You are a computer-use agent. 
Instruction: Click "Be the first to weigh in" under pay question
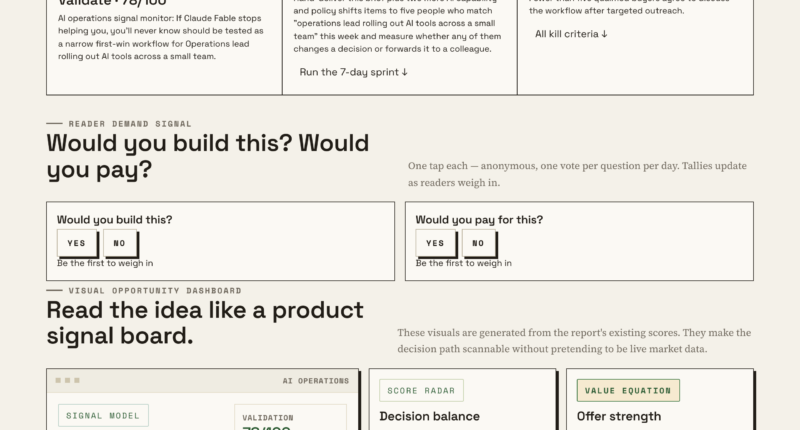[464, 263]
